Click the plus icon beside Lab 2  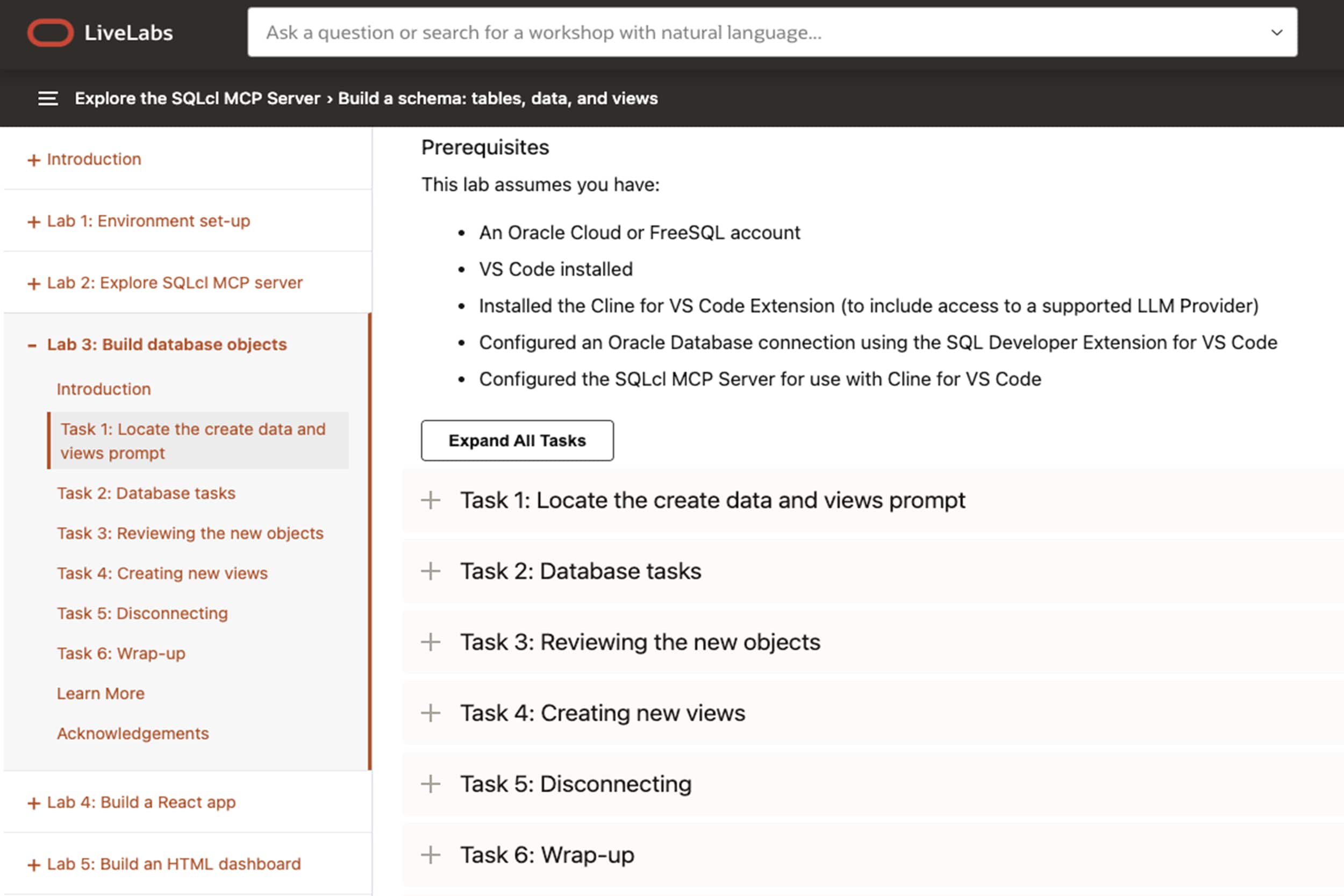(x=34, y=283)
